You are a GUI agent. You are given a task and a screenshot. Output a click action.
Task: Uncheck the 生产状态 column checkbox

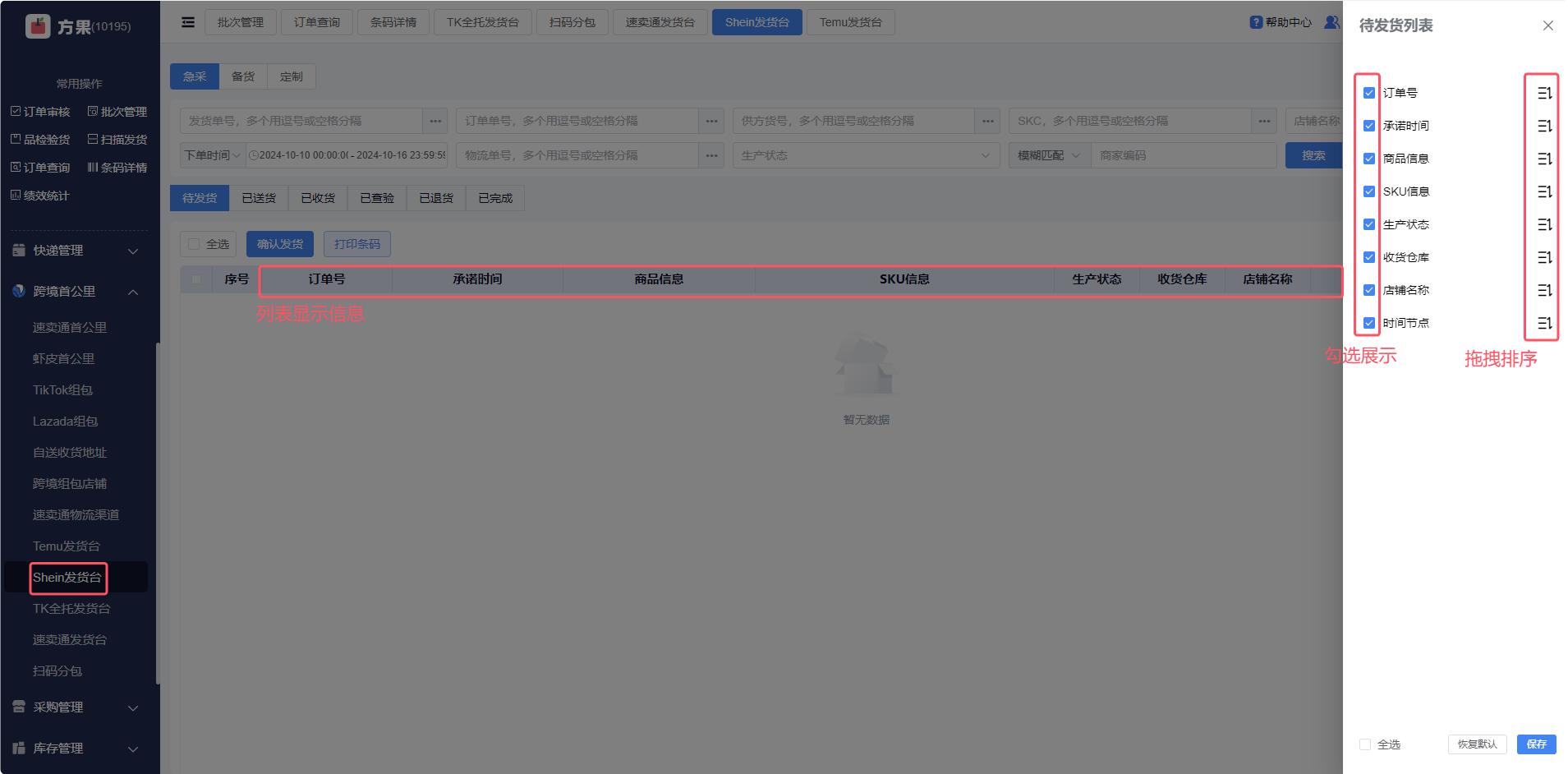pos(1369,224)
